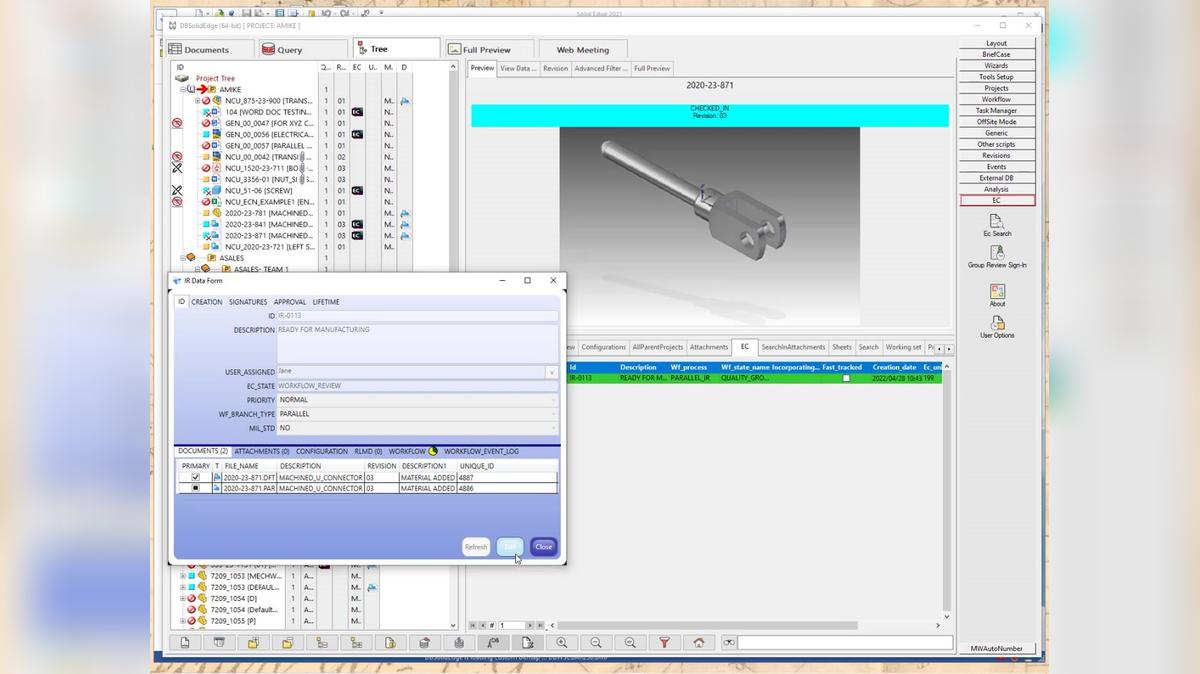Click the D column icon on 2020-23-781 row

[x=404, y=213]
